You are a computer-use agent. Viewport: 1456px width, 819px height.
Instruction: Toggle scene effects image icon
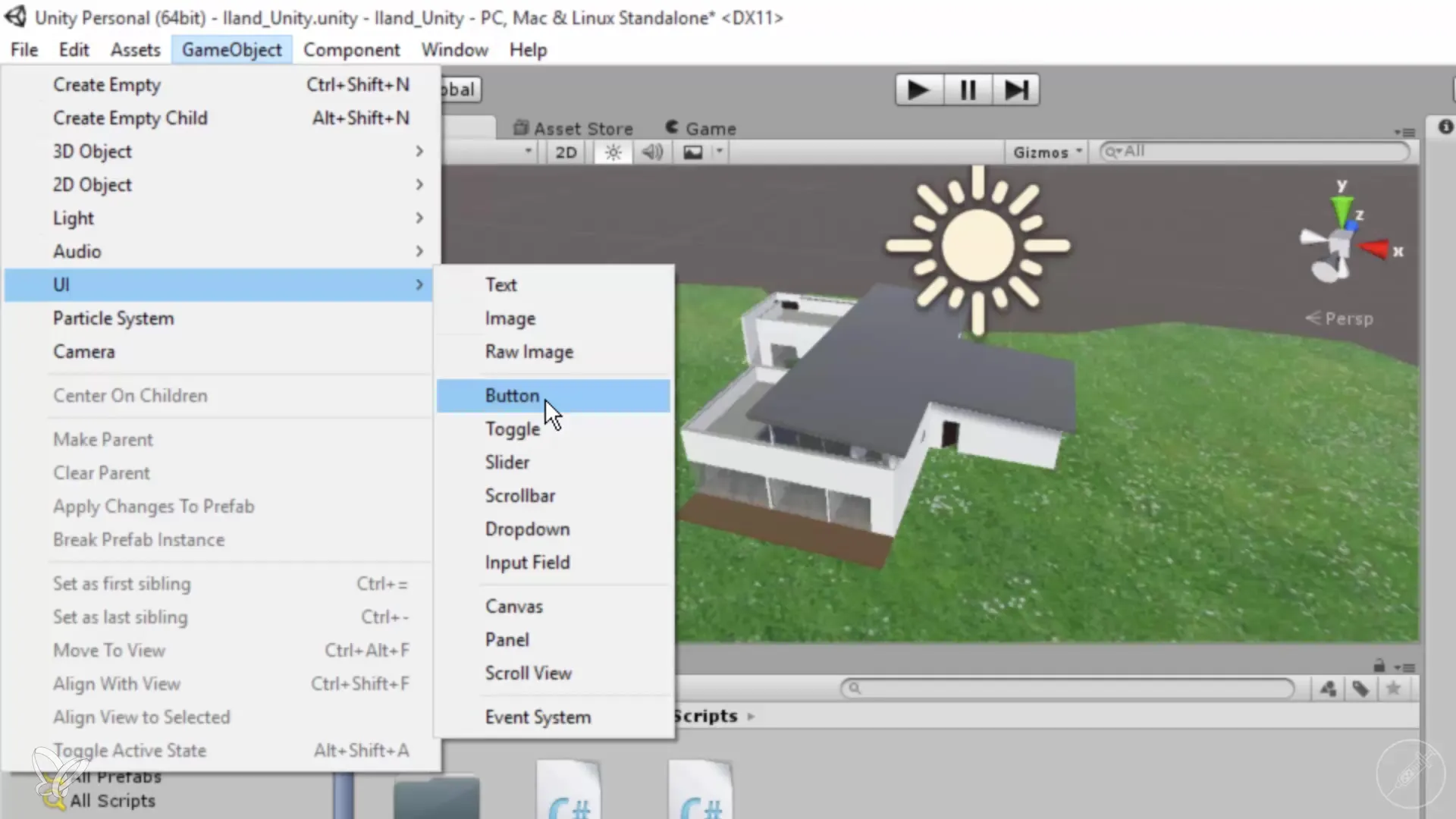tap(693, 152)
